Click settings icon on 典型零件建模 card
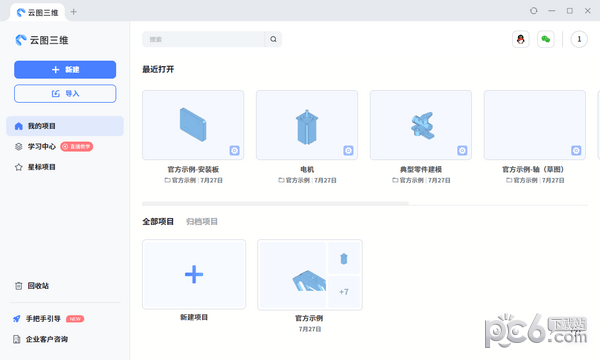The width and height of the screenshot is (600, 360). (462, 150)
